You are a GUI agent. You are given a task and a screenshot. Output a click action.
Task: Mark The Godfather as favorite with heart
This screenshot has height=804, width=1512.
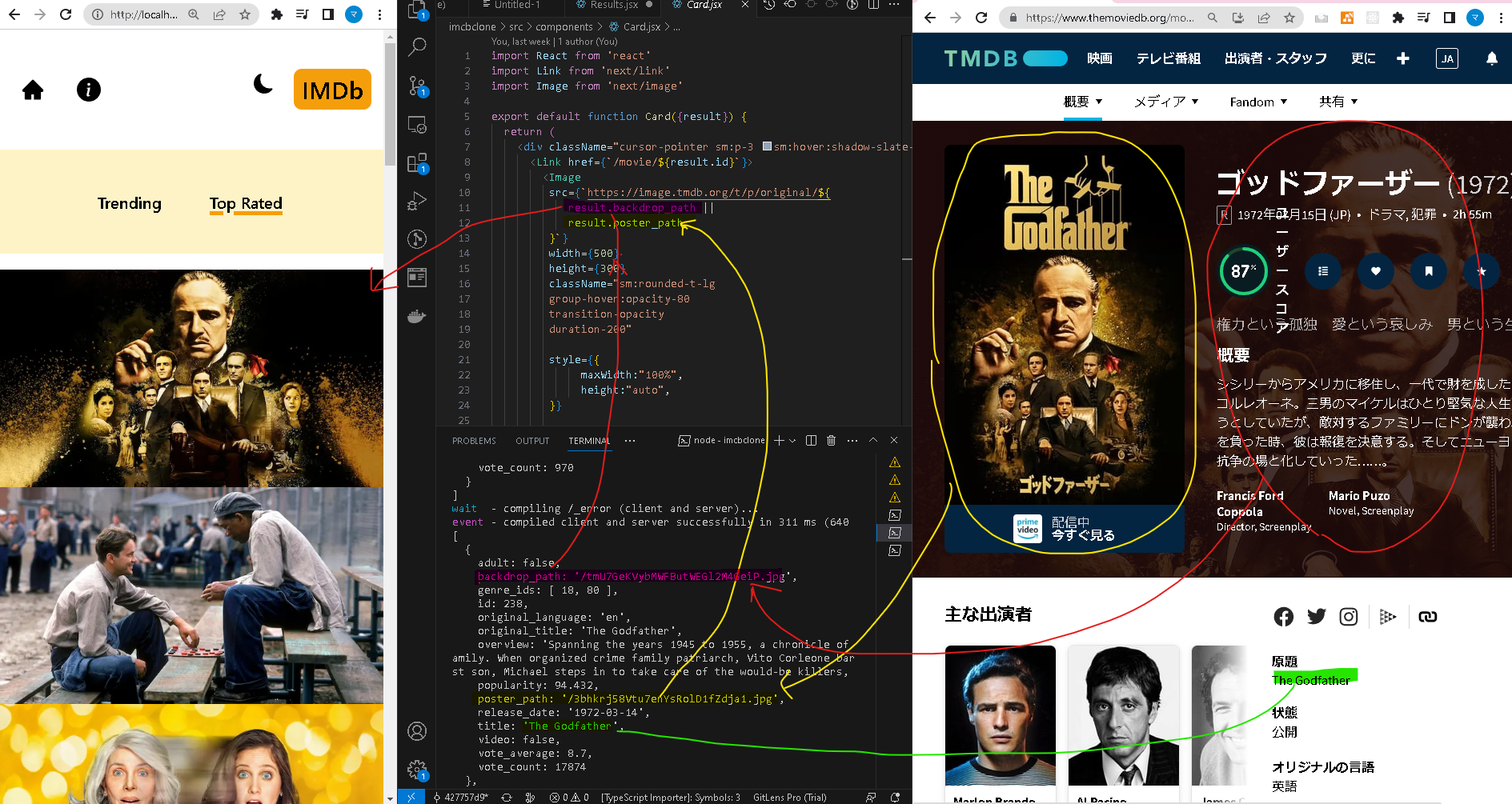pyautogui.click(x=1376, y=271)
